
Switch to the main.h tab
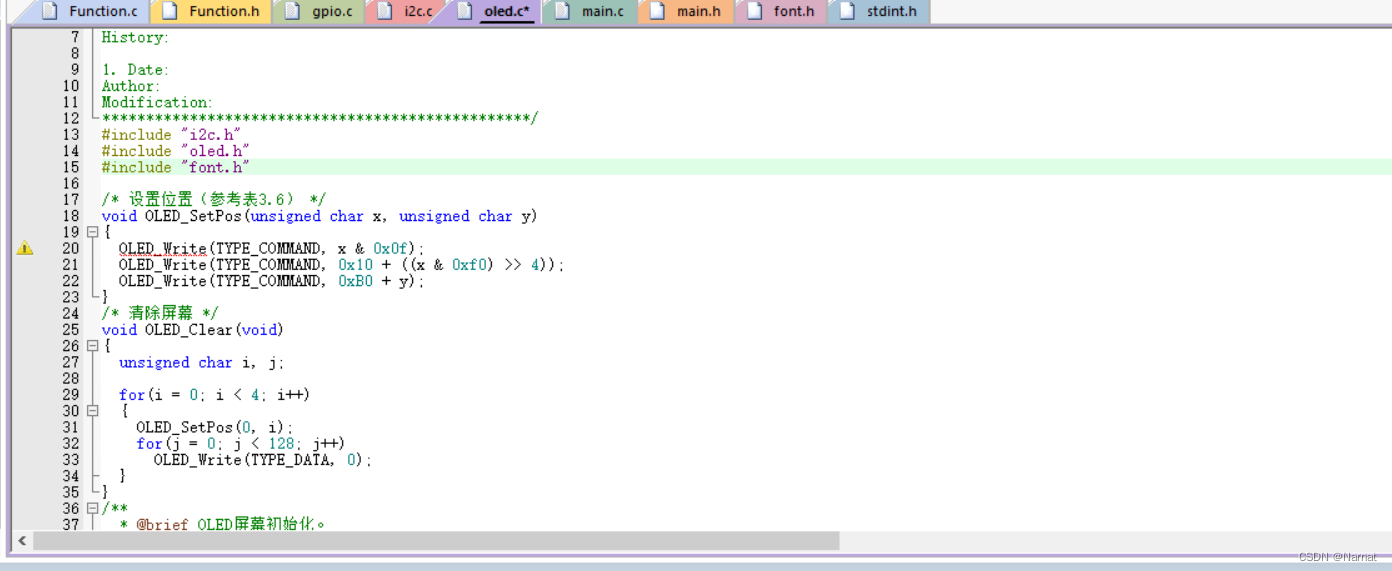[684, 12]
